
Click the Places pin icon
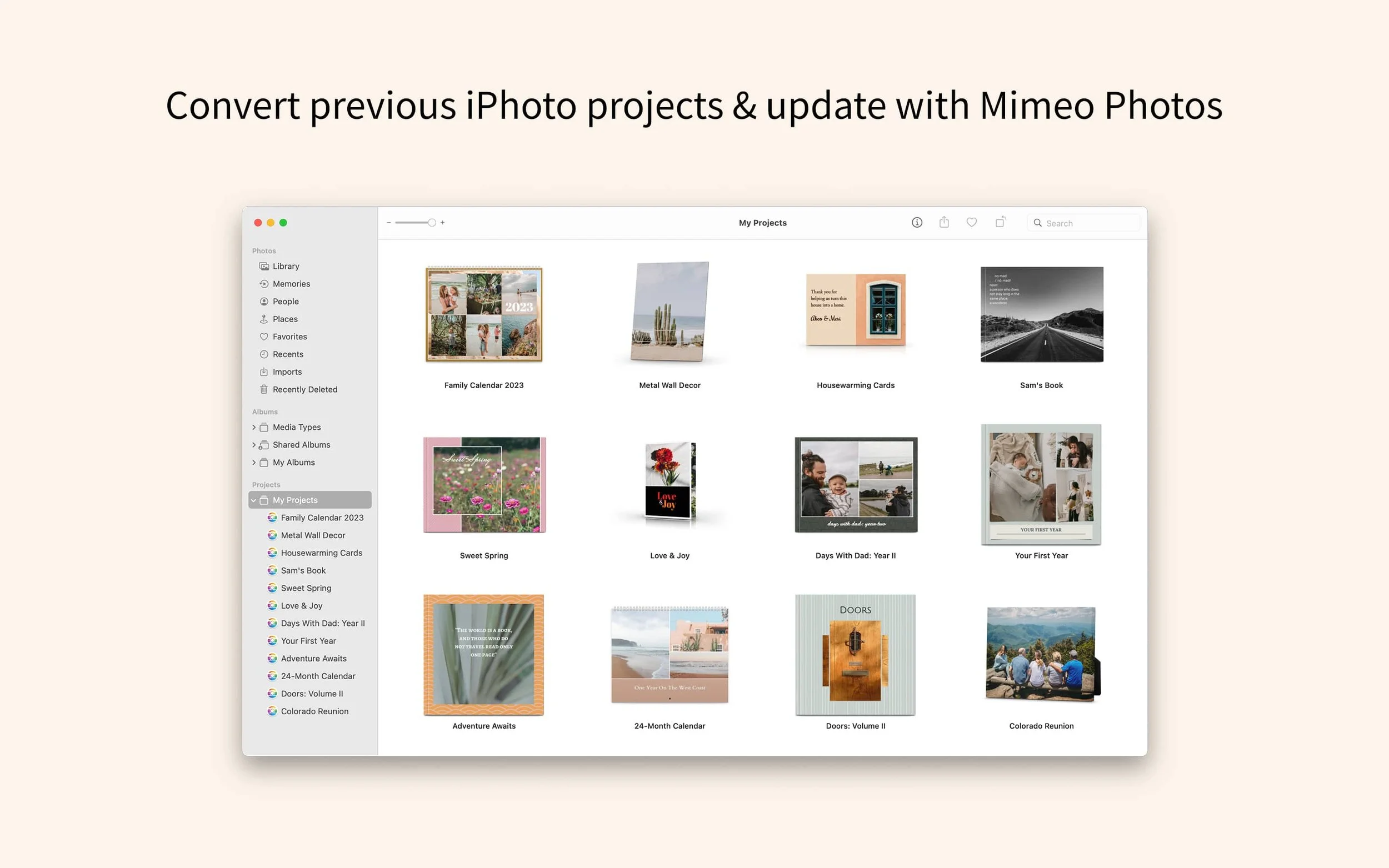pos(264,319)
